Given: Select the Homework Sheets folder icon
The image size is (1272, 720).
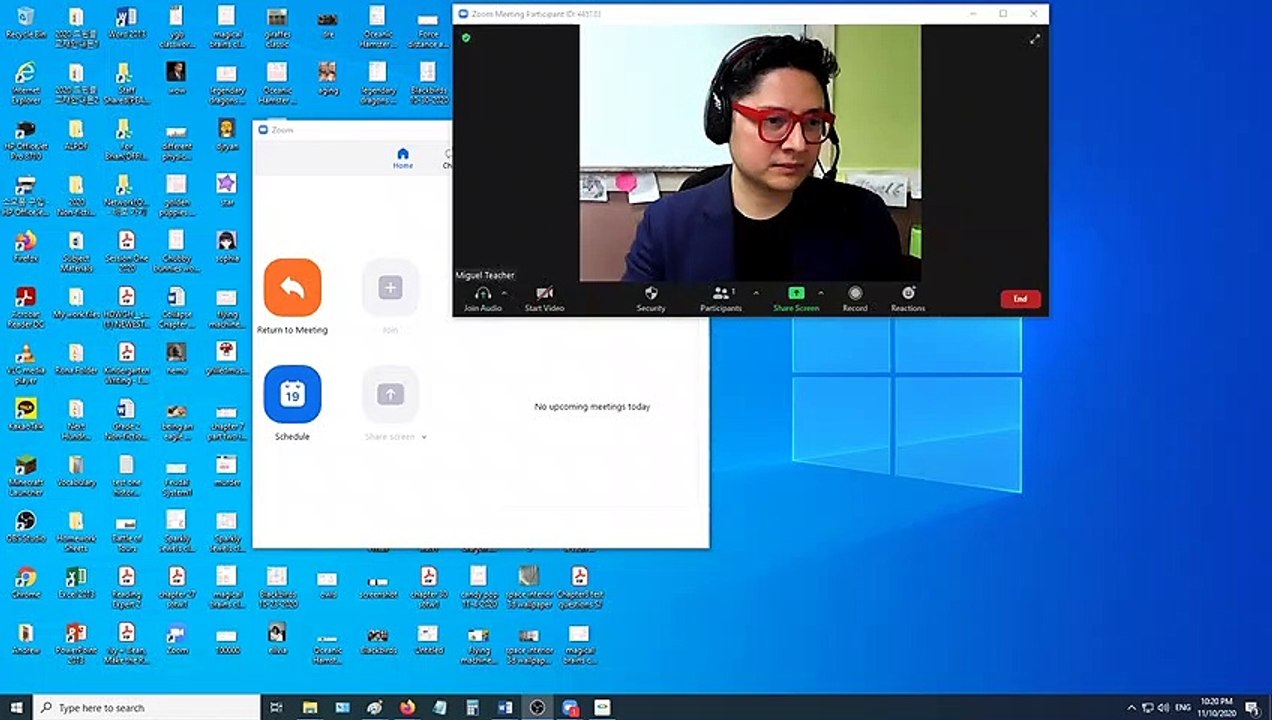Looking at the screenshot, I should (x=76, y=530).
